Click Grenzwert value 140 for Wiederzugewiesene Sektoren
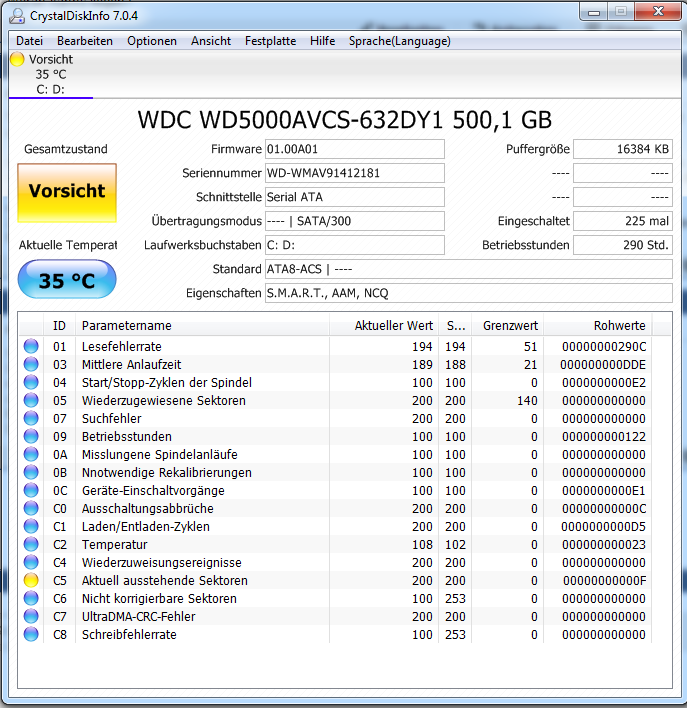 [527, 401]
